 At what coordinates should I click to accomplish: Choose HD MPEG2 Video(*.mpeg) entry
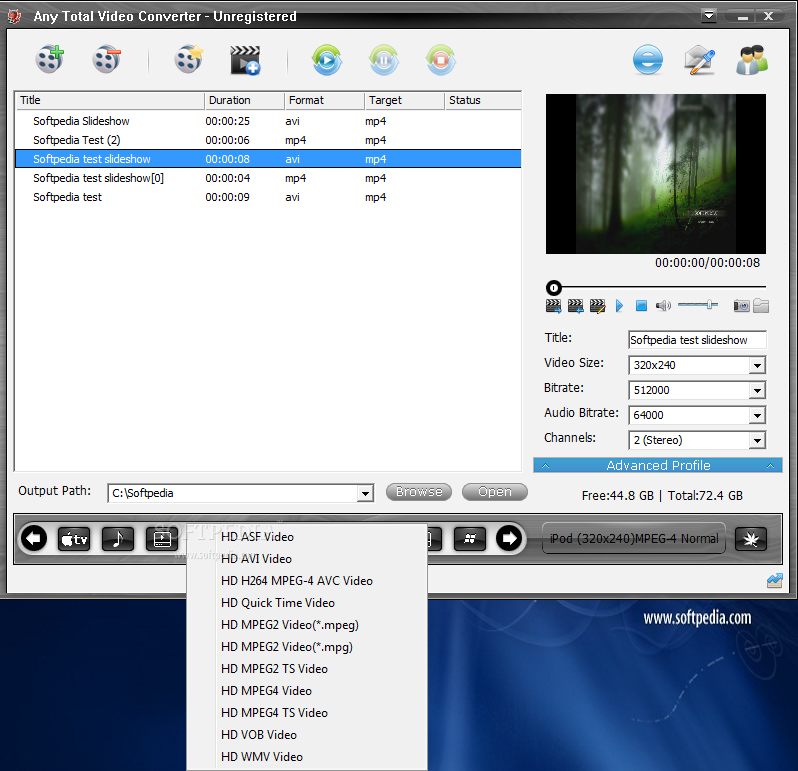307,625
